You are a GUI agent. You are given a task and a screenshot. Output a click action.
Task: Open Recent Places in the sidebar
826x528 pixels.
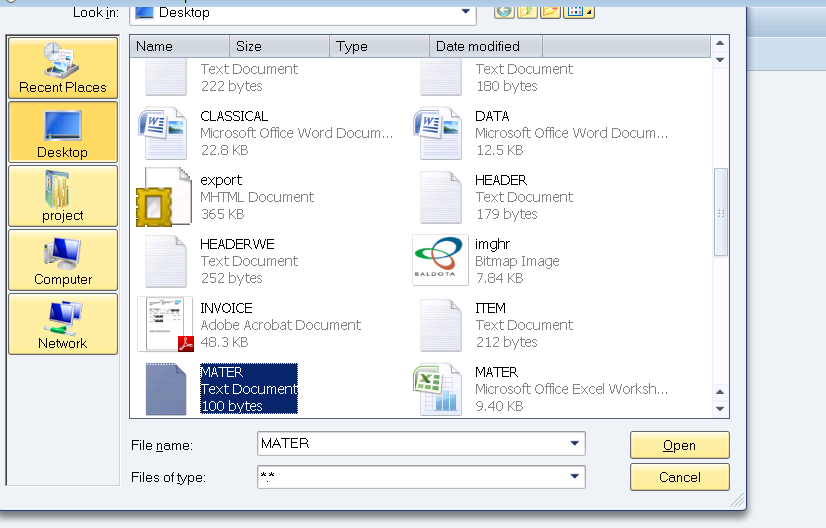click(x=63, y=68)
